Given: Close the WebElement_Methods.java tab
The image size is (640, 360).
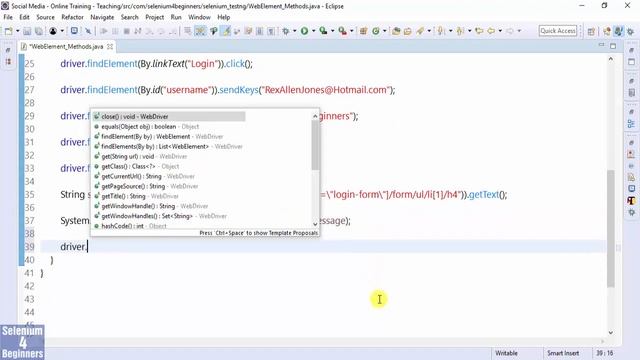Looking at the screenshot, I should [110, 47].
